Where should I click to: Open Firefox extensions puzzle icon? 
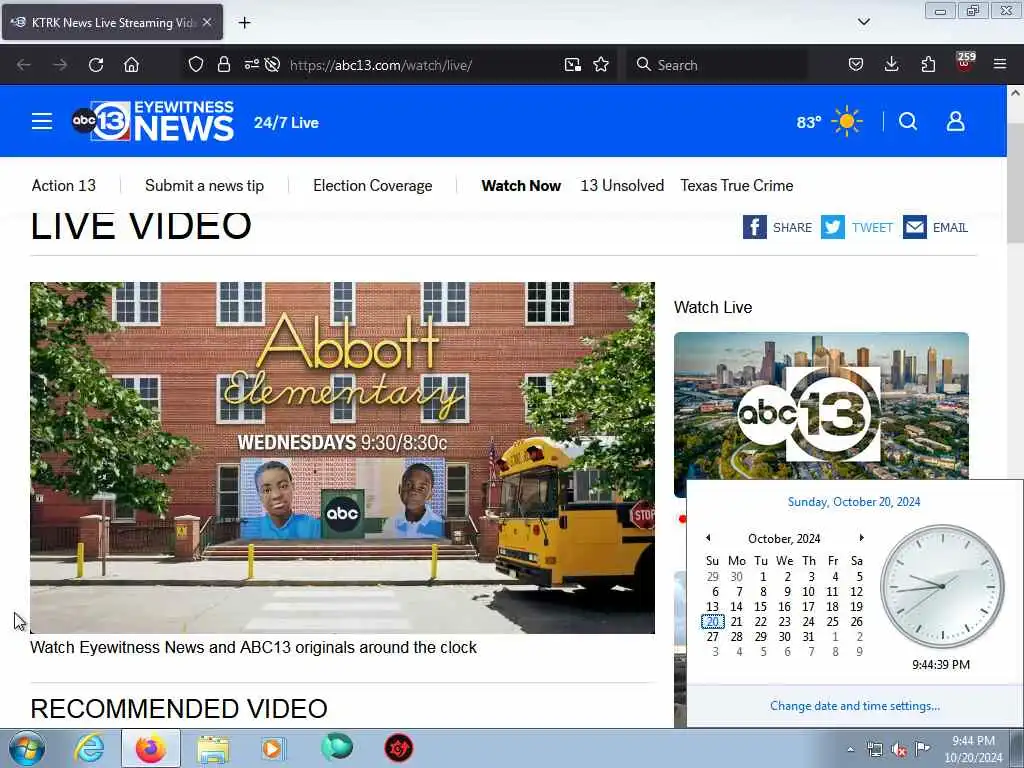(x=928, y=65)
